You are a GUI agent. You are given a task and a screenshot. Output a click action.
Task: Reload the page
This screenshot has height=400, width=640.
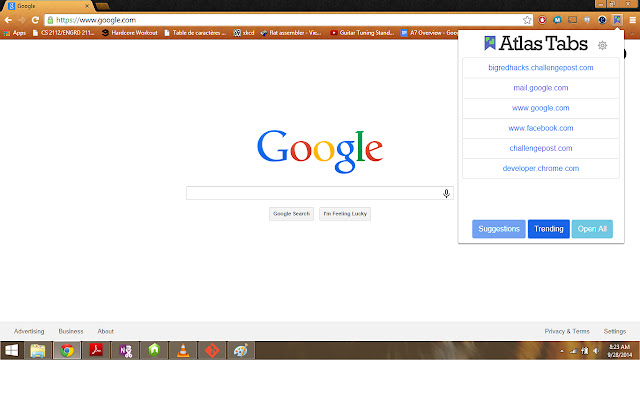pyautogui.click(x=35, y=20)
